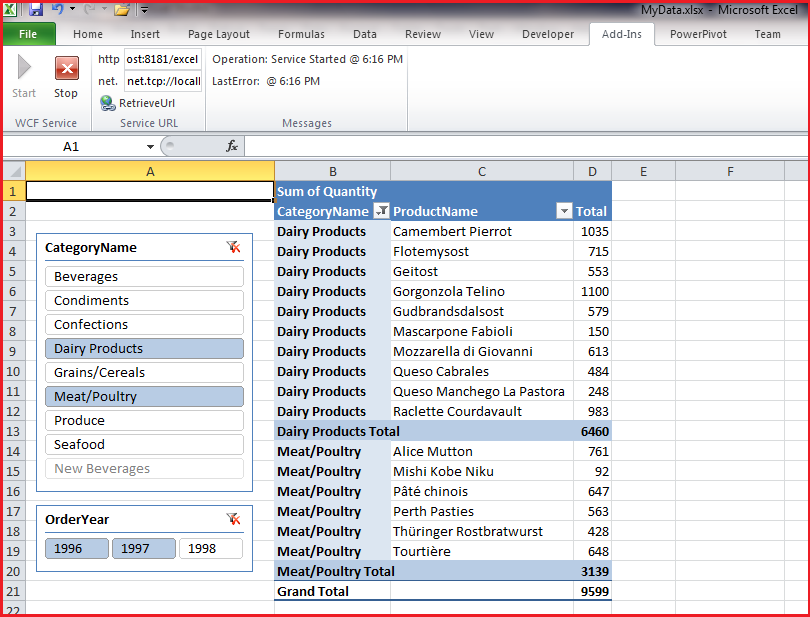Deselect Meat/Poultry in the CategoryName slicer
This screenshot has height=617, width=810.
[x=144, y=396]
